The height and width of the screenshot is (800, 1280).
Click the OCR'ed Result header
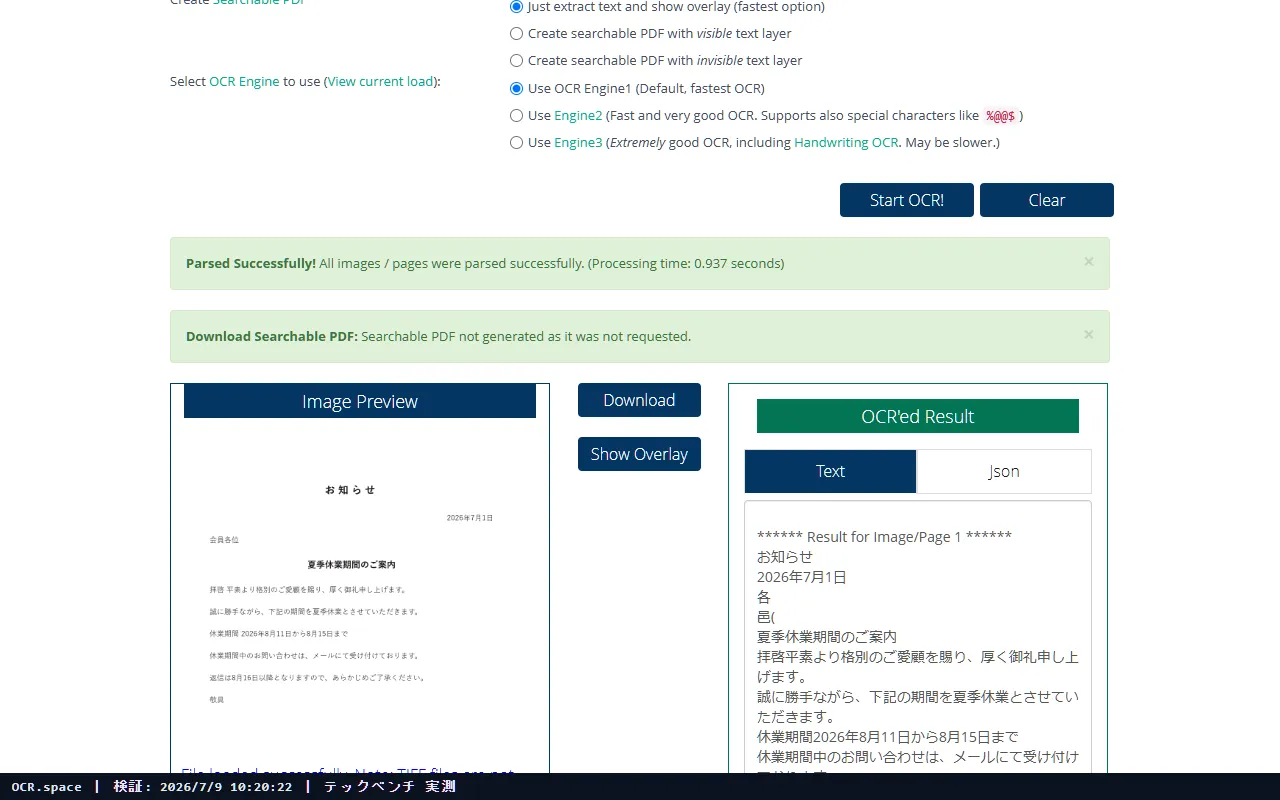[x=918, y=416]
